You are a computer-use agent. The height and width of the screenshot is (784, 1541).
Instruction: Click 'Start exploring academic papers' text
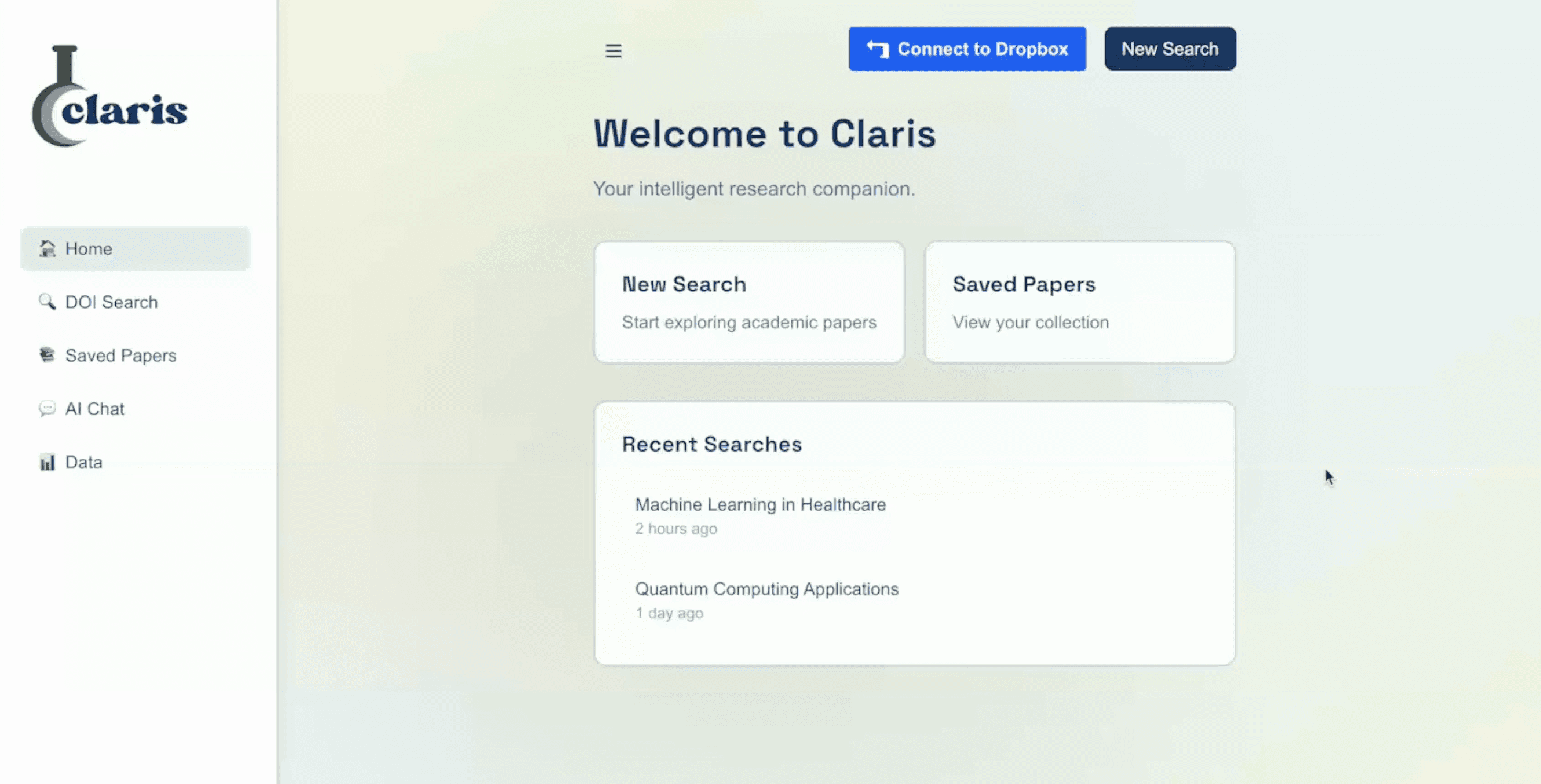click(x=749, y=323)
